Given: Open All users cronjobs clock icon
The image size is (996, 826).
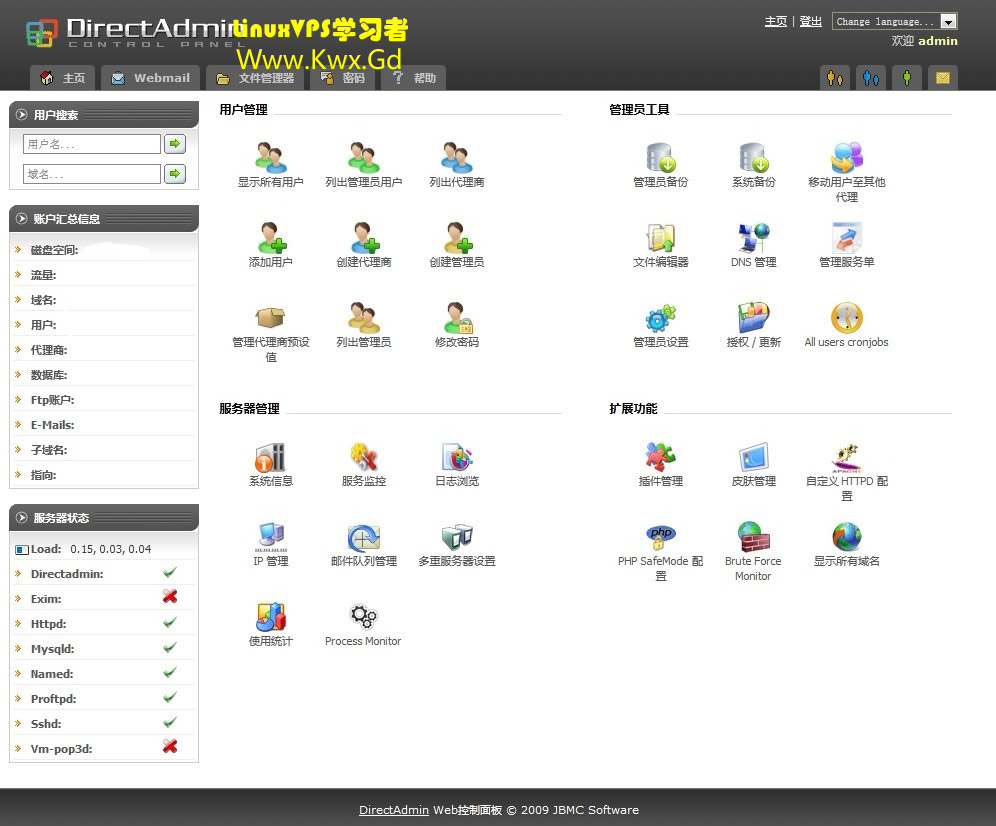Looking at the screenshot, I should click(x=847, y=317).
